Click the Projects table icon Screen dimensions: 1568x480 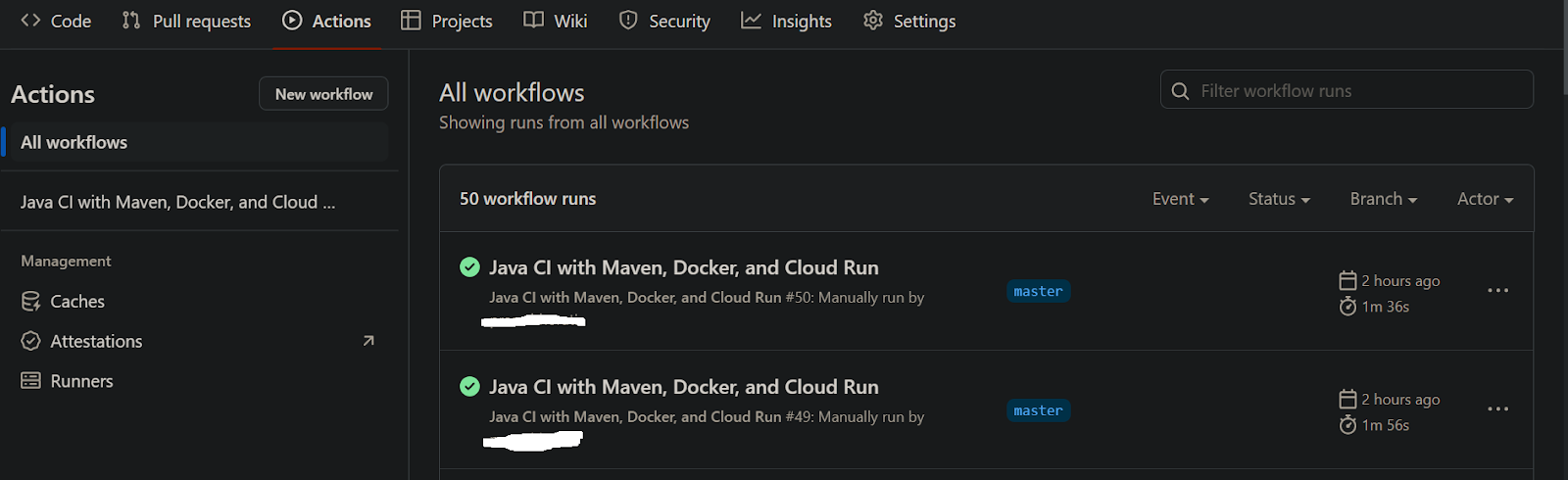pos(411,20)
